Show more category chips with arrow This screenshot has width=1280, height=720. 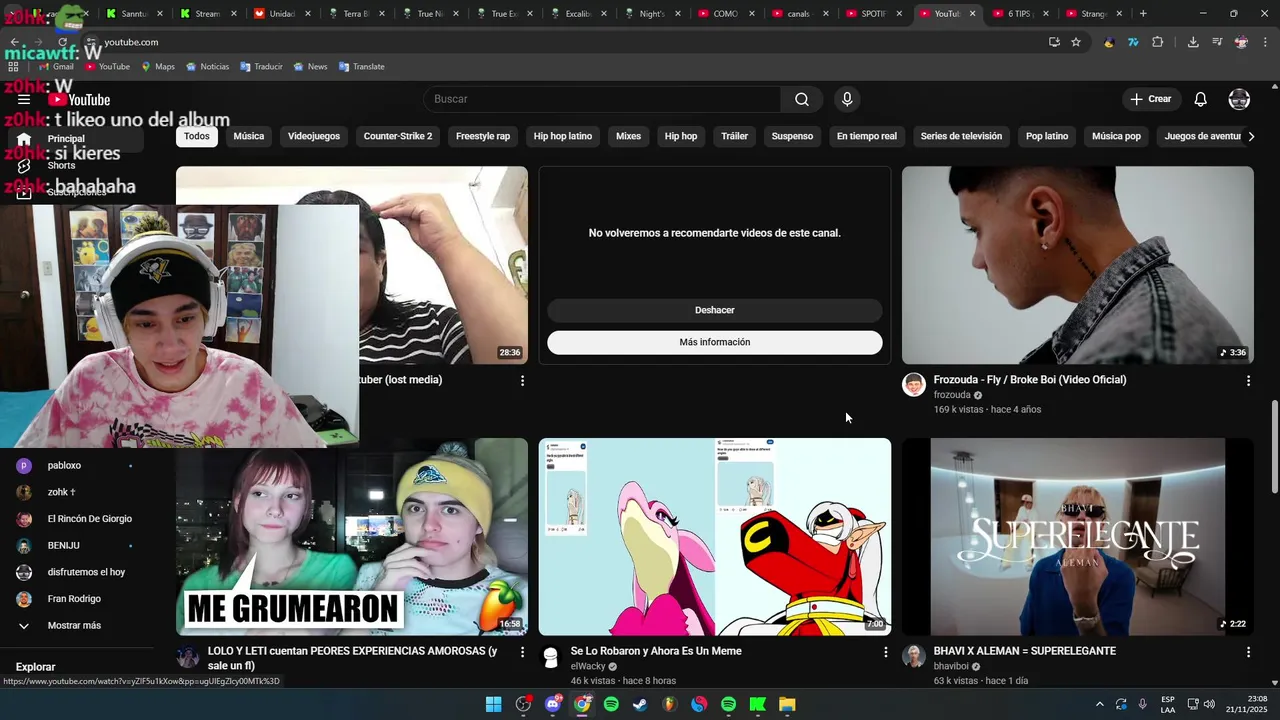point(1250,136)
